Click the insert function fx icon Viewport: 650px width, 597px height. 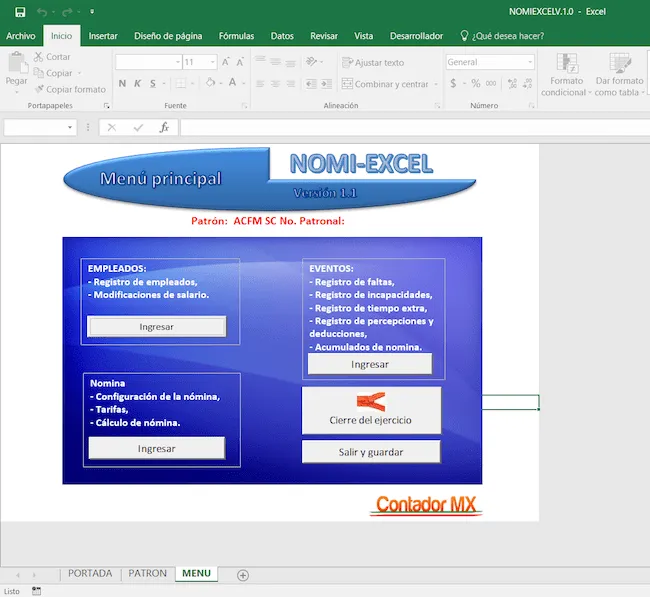pos(164,127)
